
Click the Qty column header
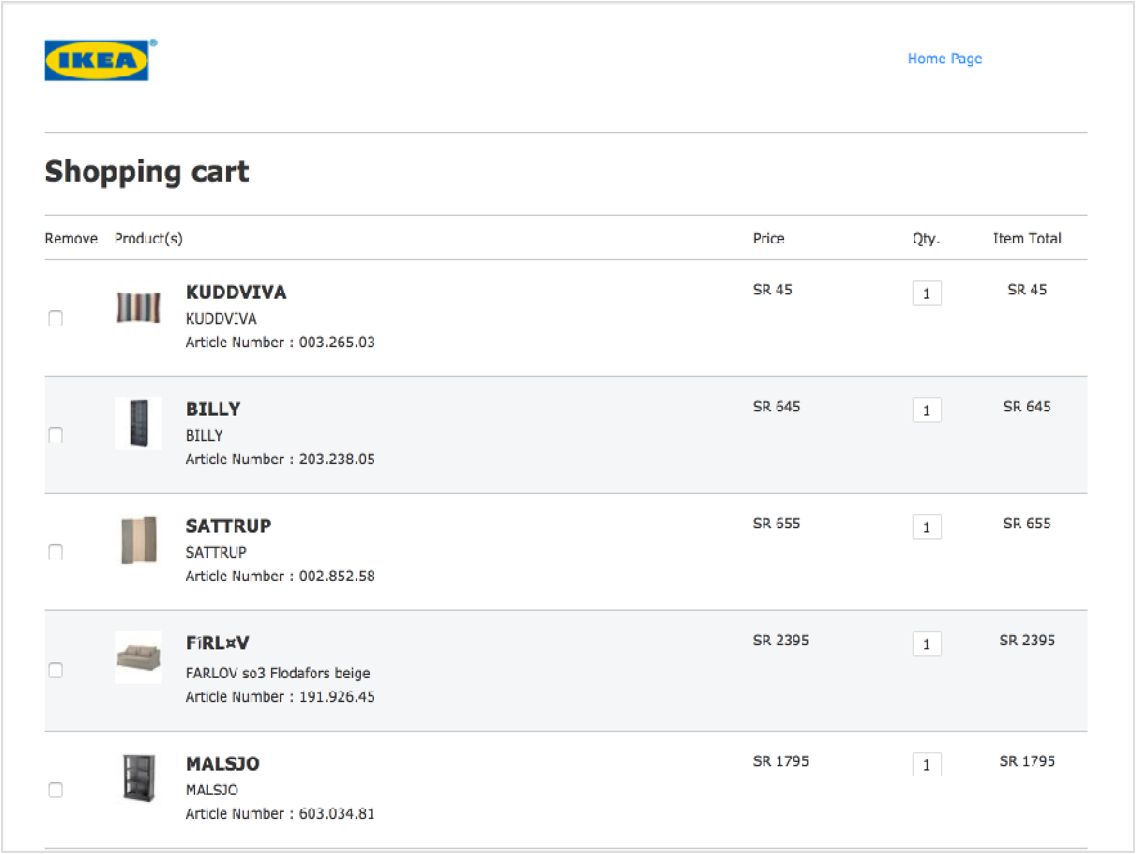coord(926,239)
